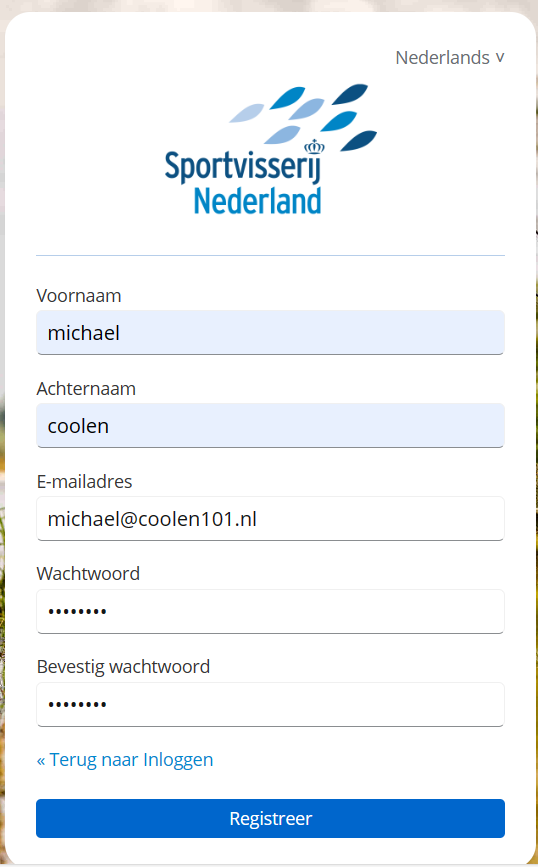Click the Achternaam field label

pyautogui.click(x=86, y=388)
